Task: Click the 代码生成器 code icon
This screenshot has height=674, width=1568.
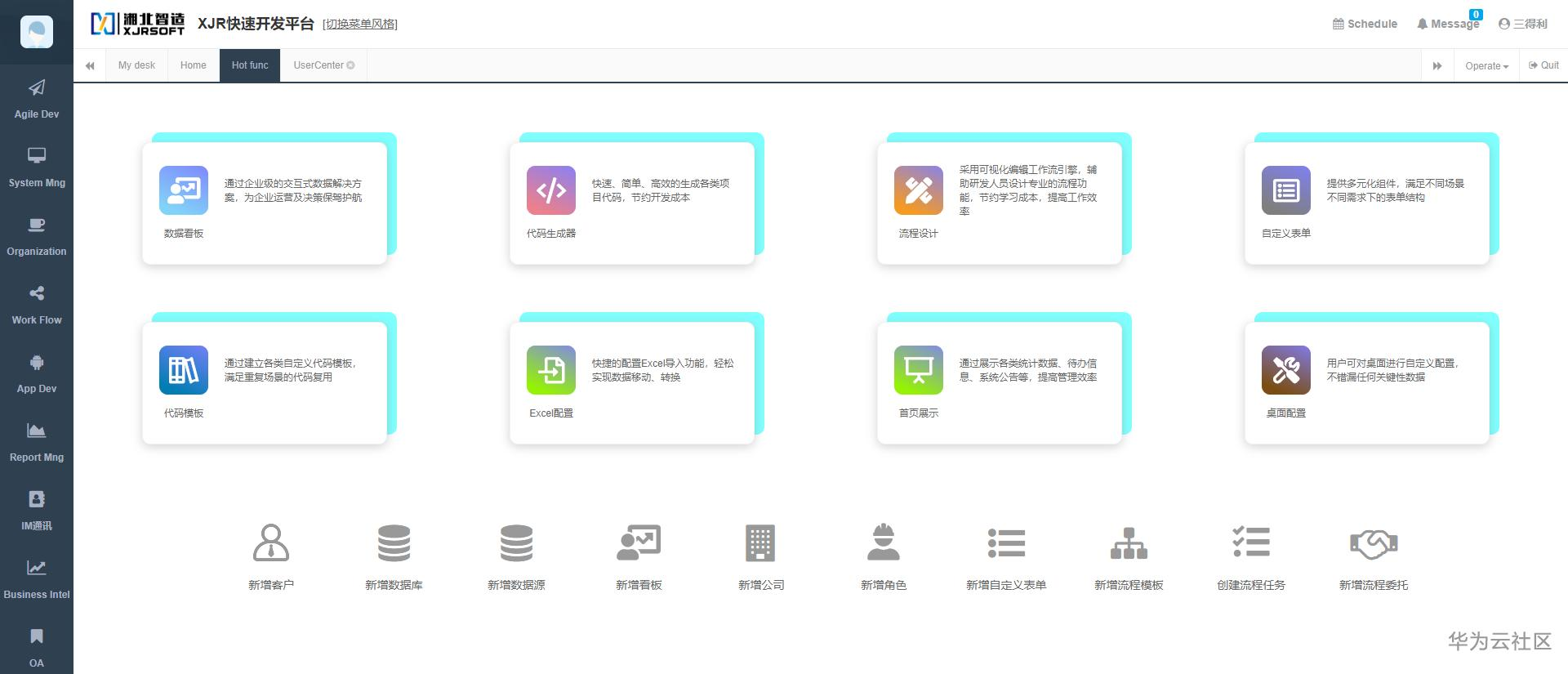Action: pyautogui.click(x=551, y=190)
